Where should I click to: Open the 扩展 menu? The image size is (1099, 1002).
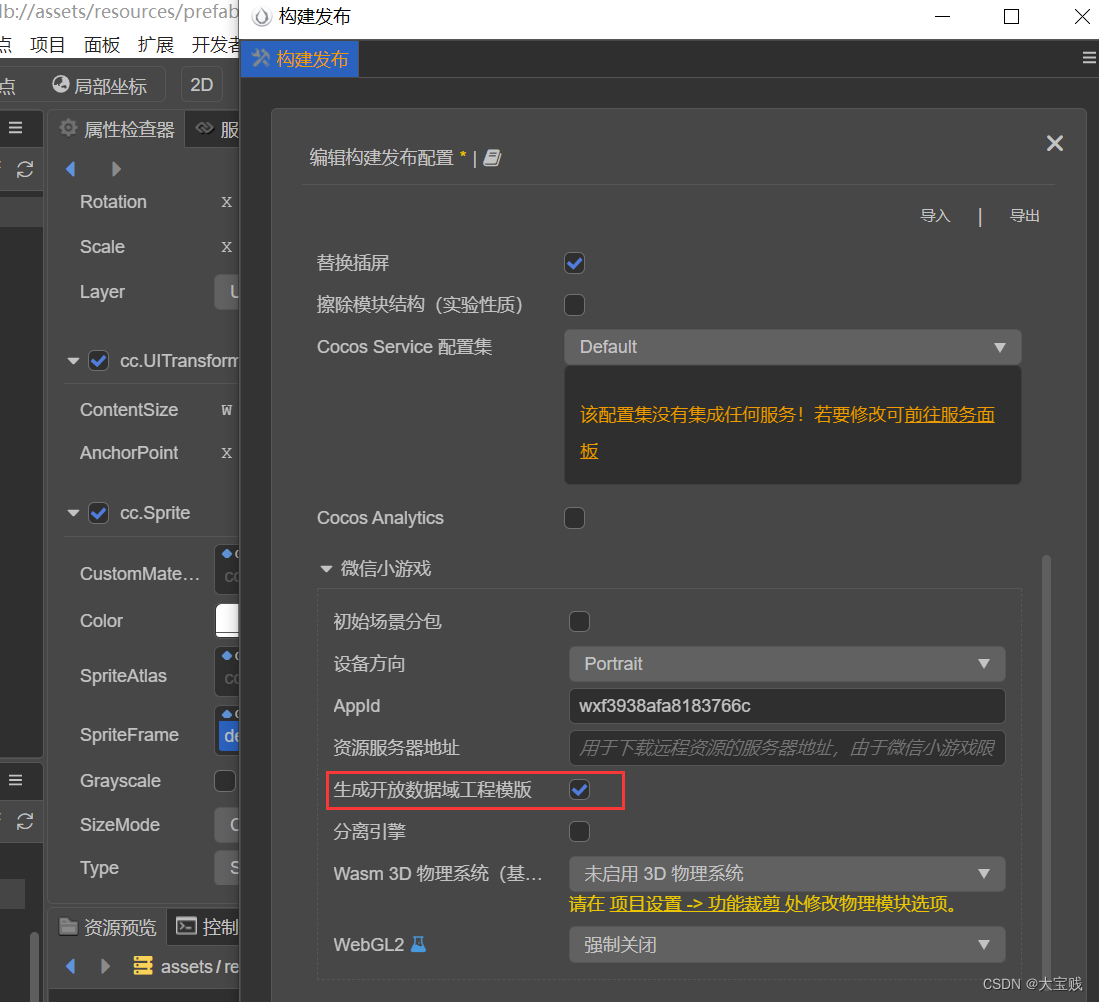pyautogui.click(x=155, y=45)
